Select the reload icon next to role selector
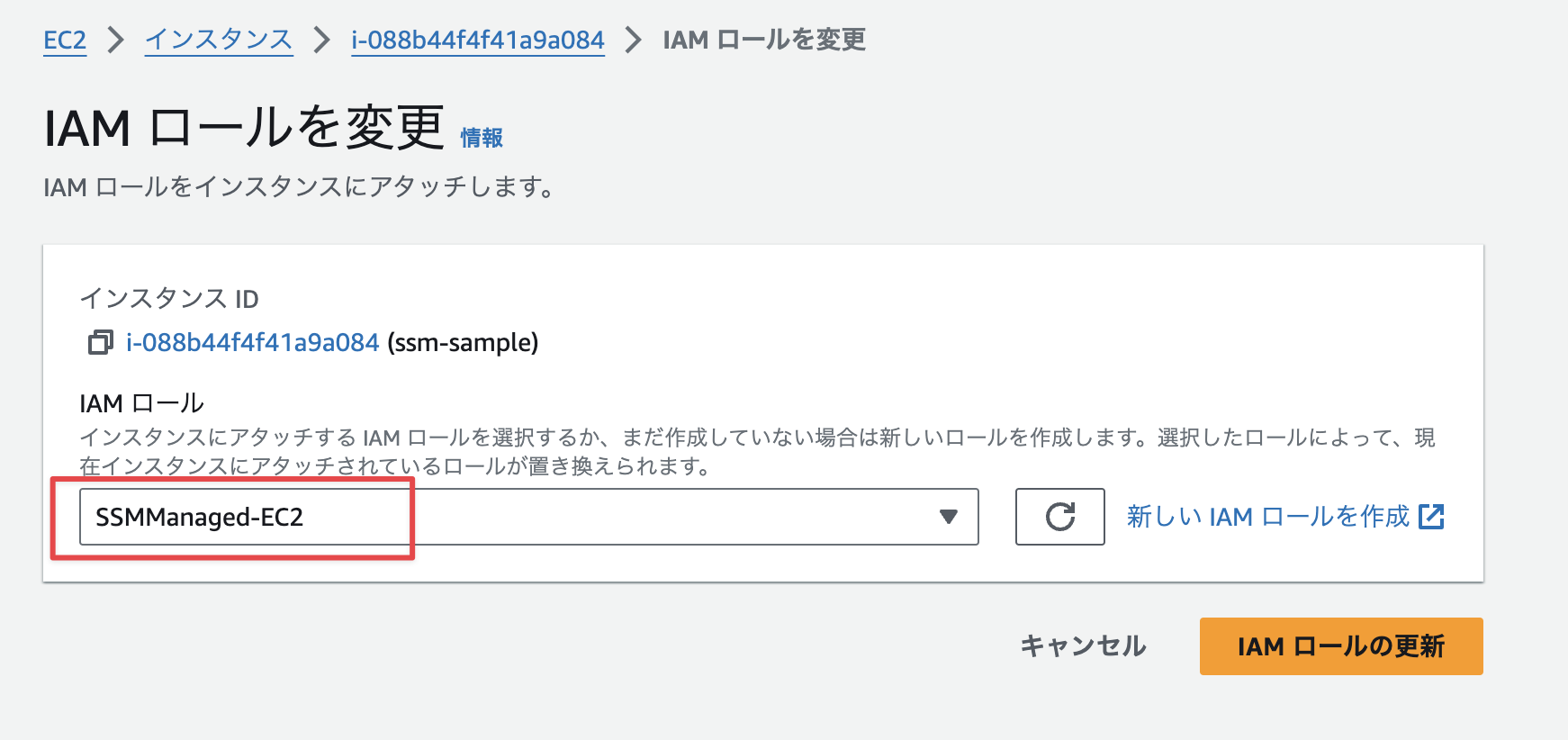 pyautogui.click(x=1059, y=518)
